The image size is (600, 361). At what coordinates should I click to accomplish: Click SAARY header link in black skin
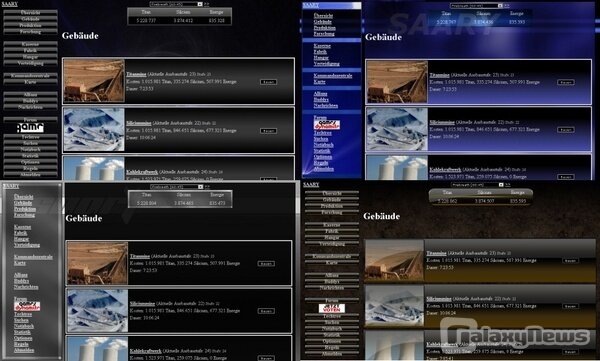tap(9, 4)
